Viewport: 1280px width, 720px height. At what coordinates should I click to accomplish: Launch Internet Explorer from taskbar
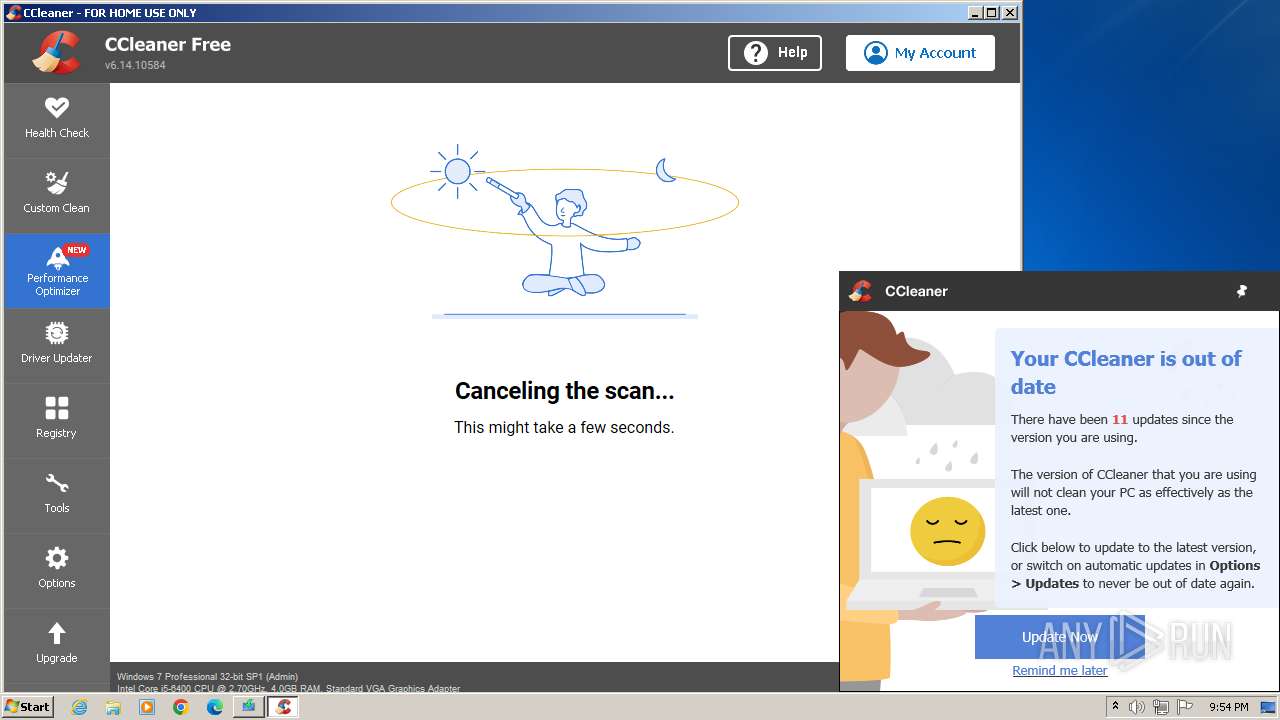pos(79,707)
